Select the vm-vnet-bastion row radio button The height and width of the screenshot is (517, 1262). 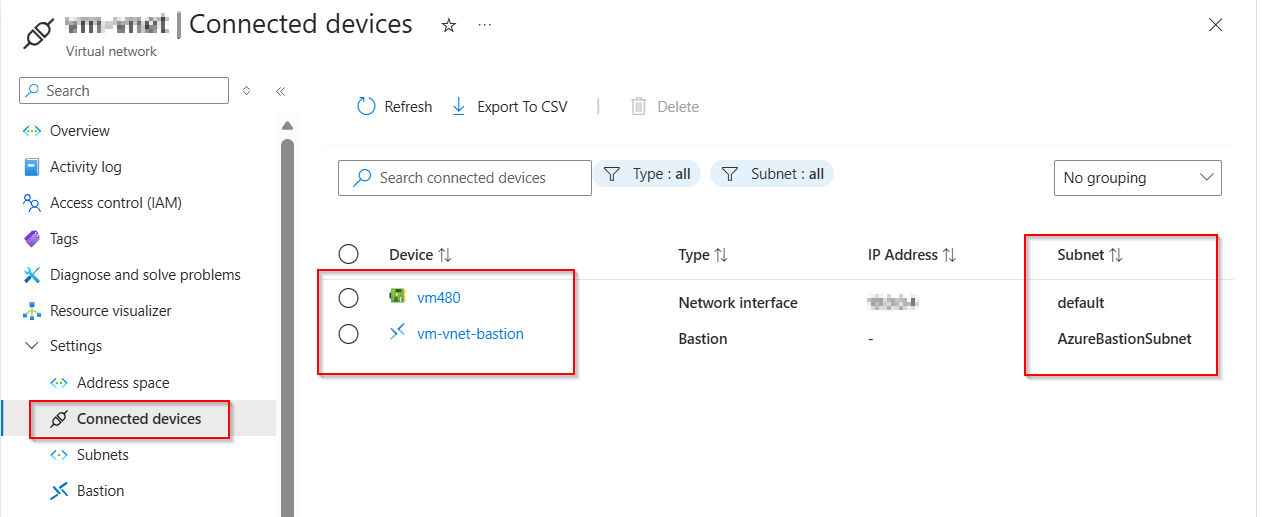tap(348, 334)
